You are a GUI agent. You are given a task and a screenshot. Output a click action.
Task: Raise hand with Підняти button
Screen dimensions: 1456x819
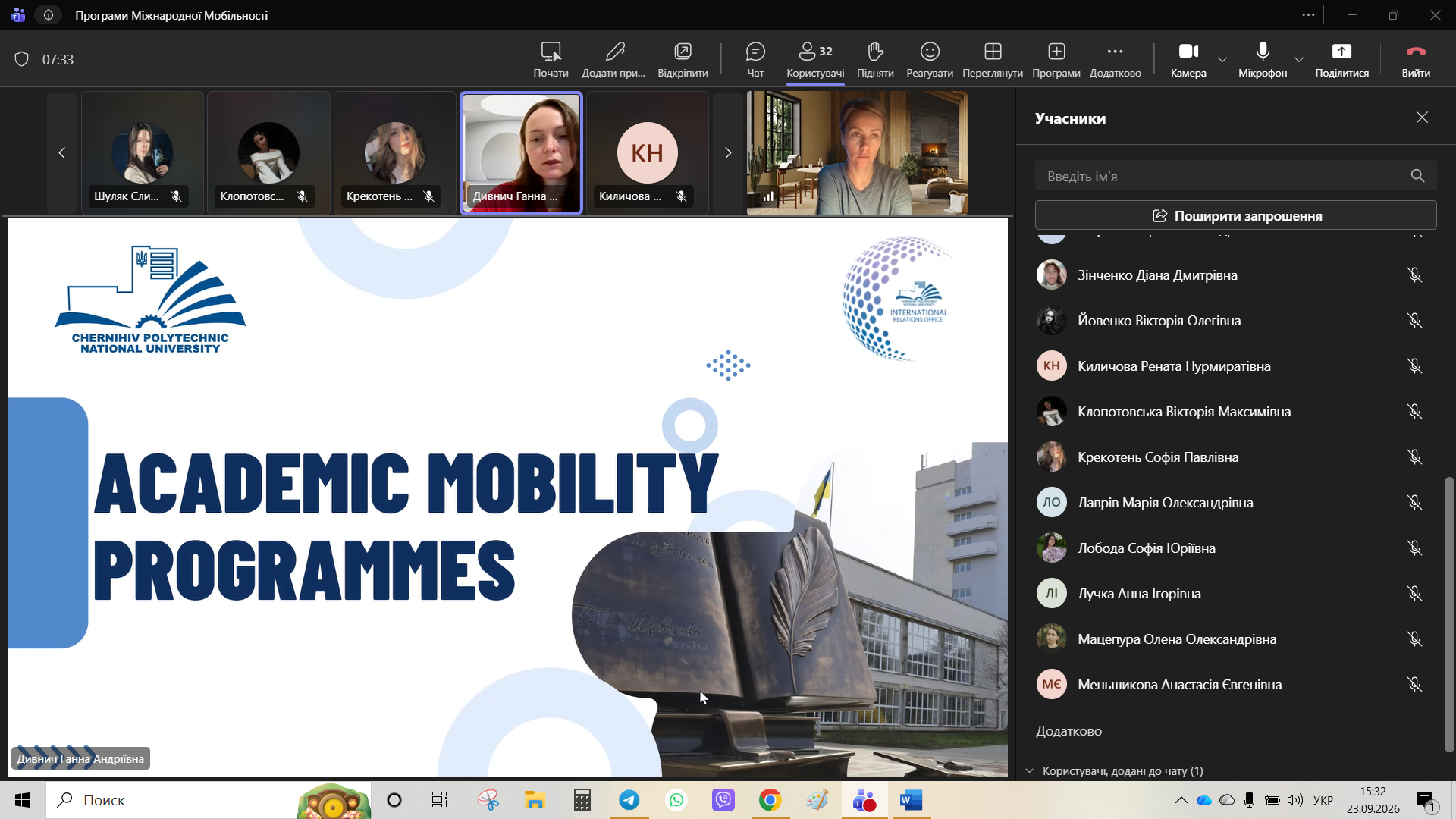click(x=875, y=59)
